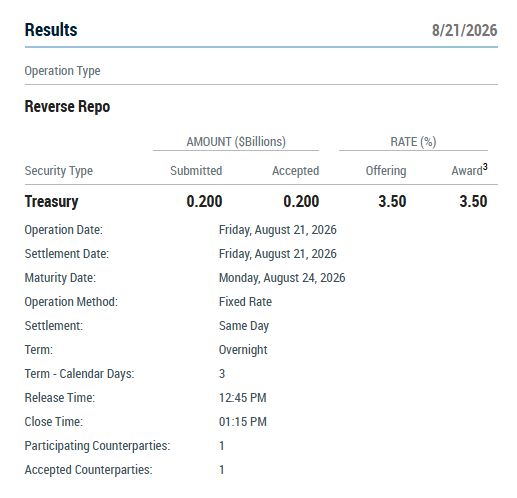Select the Overnight term value
The width and height of the screenshot is (517, 498).
pyautogui.click(x=243, y=350)
